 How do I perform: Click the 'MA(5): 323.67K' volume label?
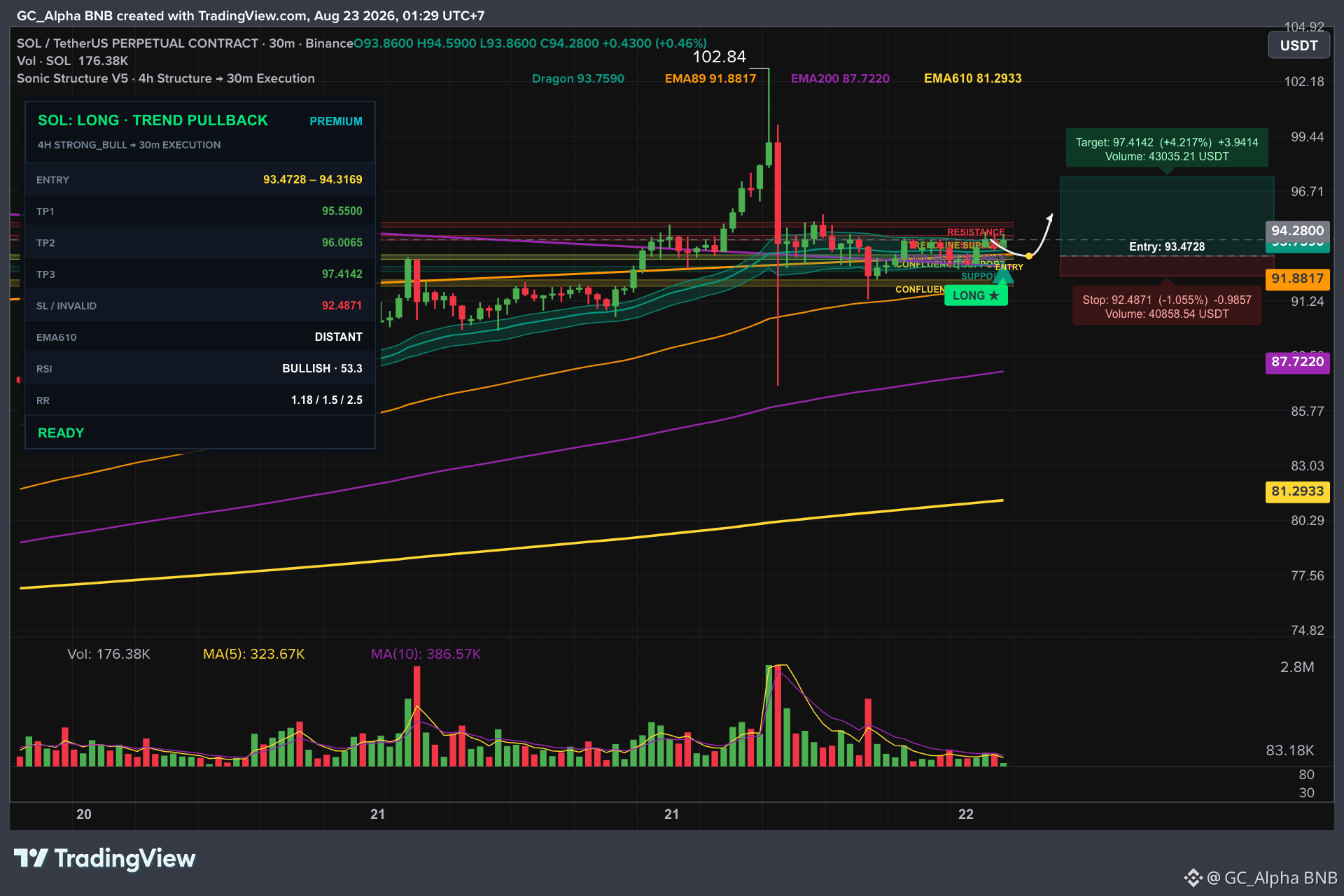pyautogui.click(x=253, y=654)
